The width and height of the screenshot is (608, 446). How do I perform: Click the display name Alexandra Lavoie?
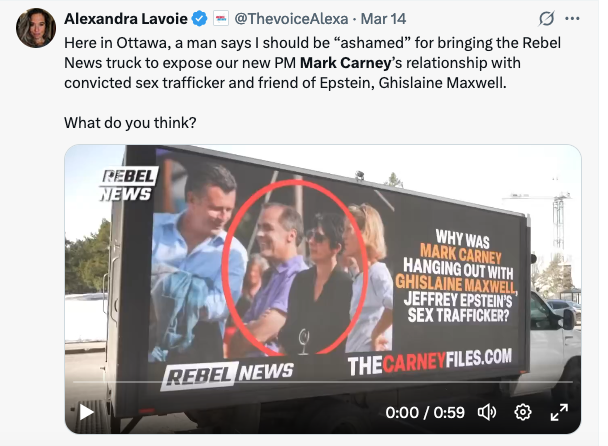(x=126, y=19)
